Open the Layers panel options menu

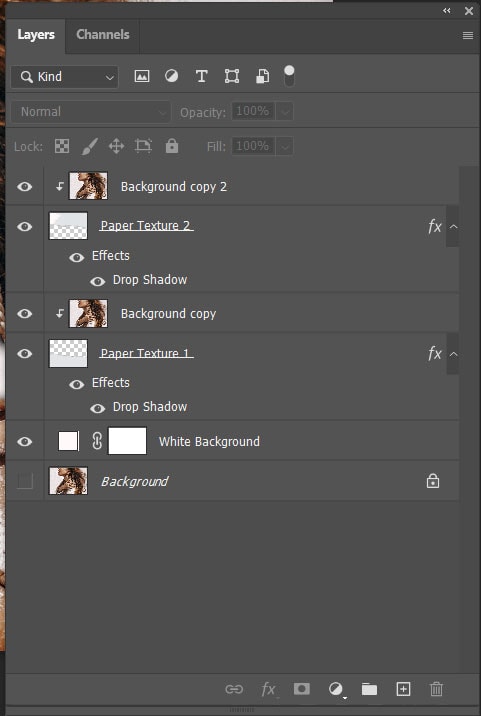point(468,35)
